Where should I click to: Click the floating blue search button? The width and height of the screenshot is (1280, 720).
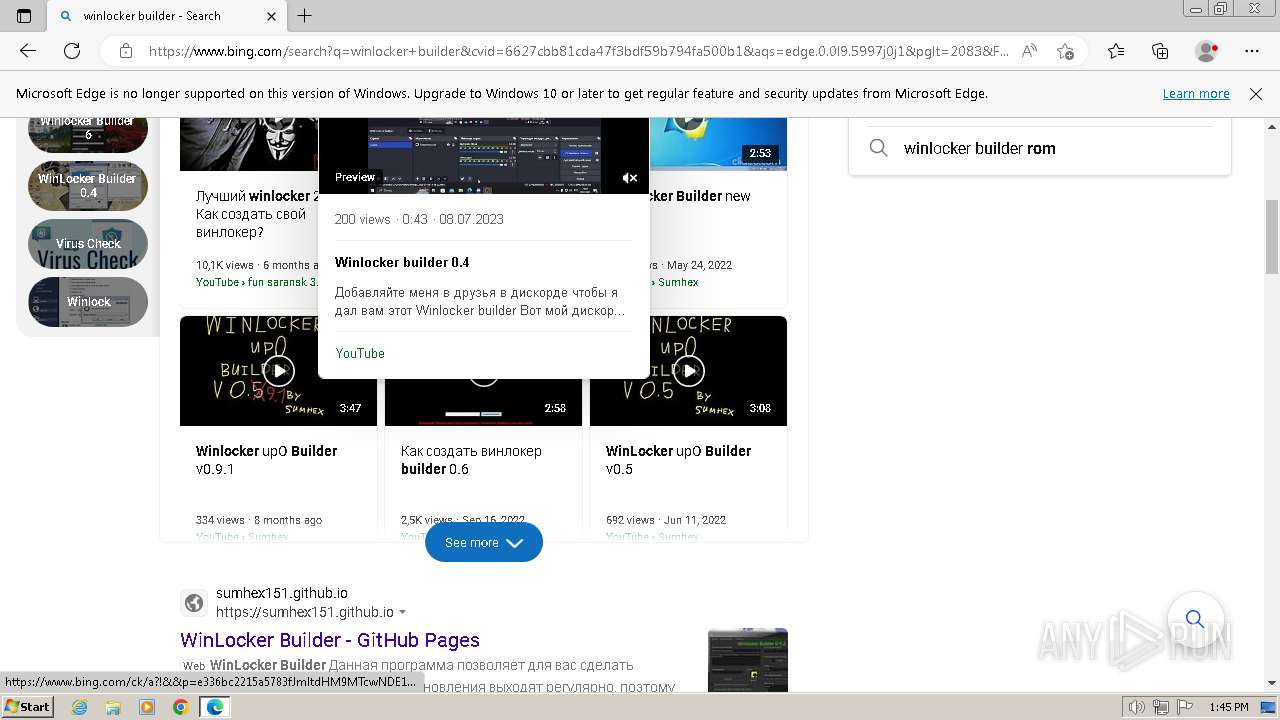pos(1195,619)
